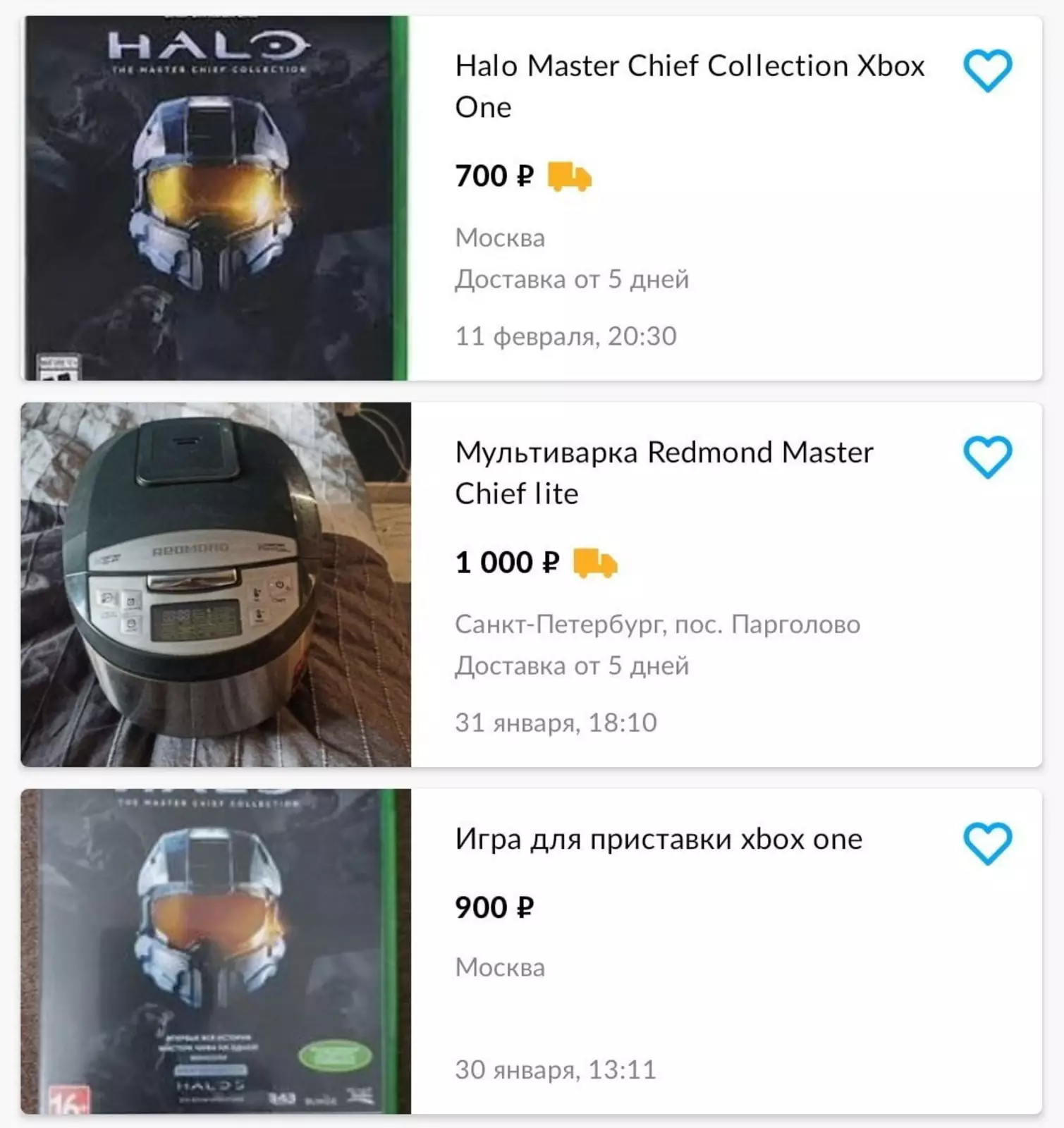Open the 16+ Halo game case photo
1064x1128 pixels.
[x=215, y=951]
